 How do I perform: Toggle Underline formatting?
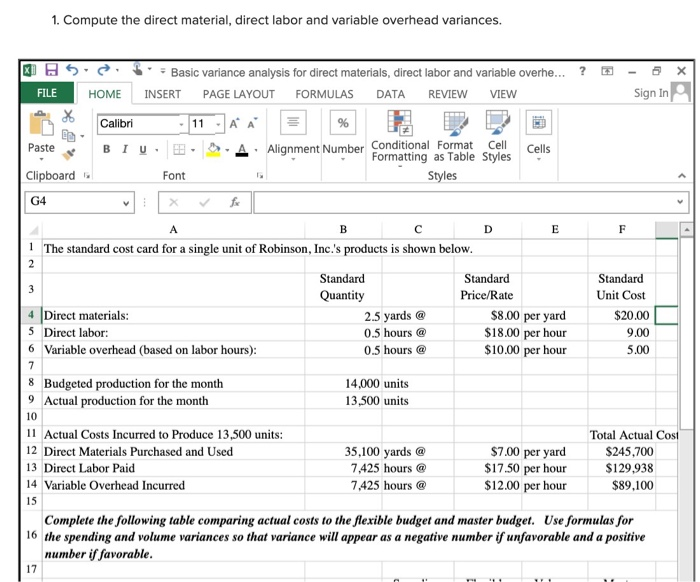coord(143,150)
